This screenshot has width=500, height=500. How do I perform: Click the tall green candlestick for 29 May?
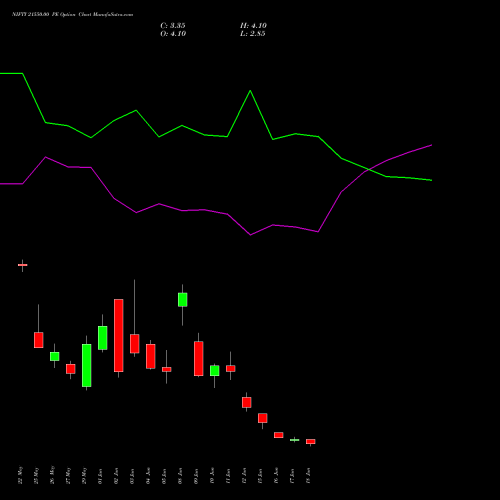(x=87, y=365)
